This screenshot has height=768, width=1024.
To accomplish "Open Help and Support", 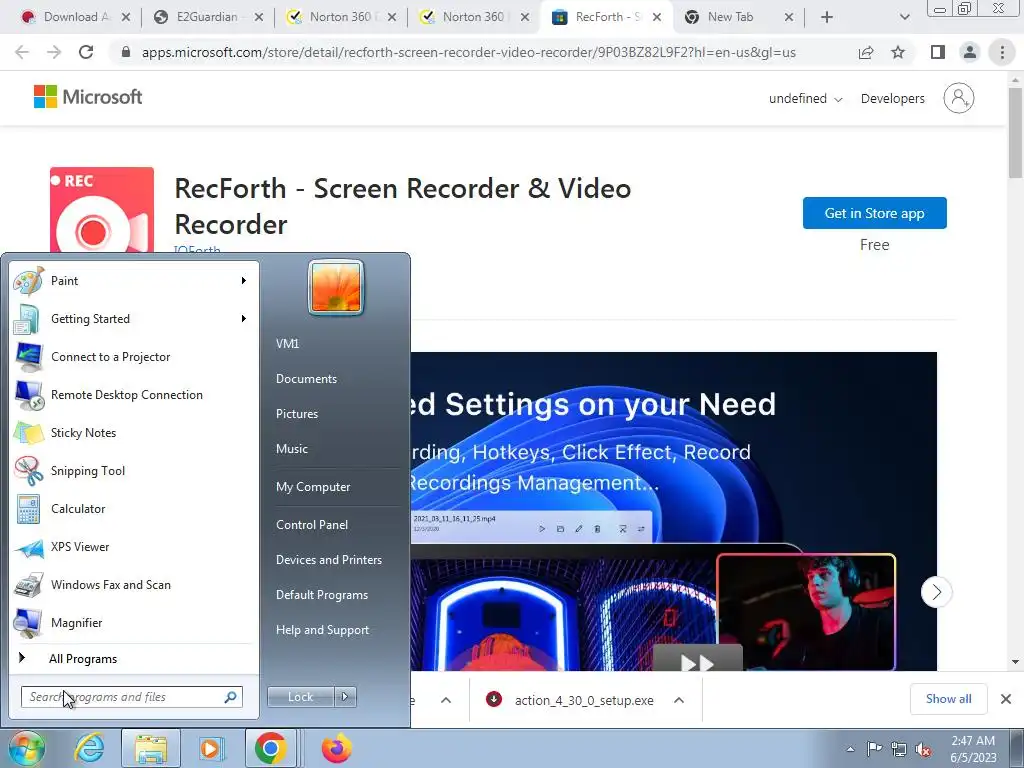I will click(322, 630).
